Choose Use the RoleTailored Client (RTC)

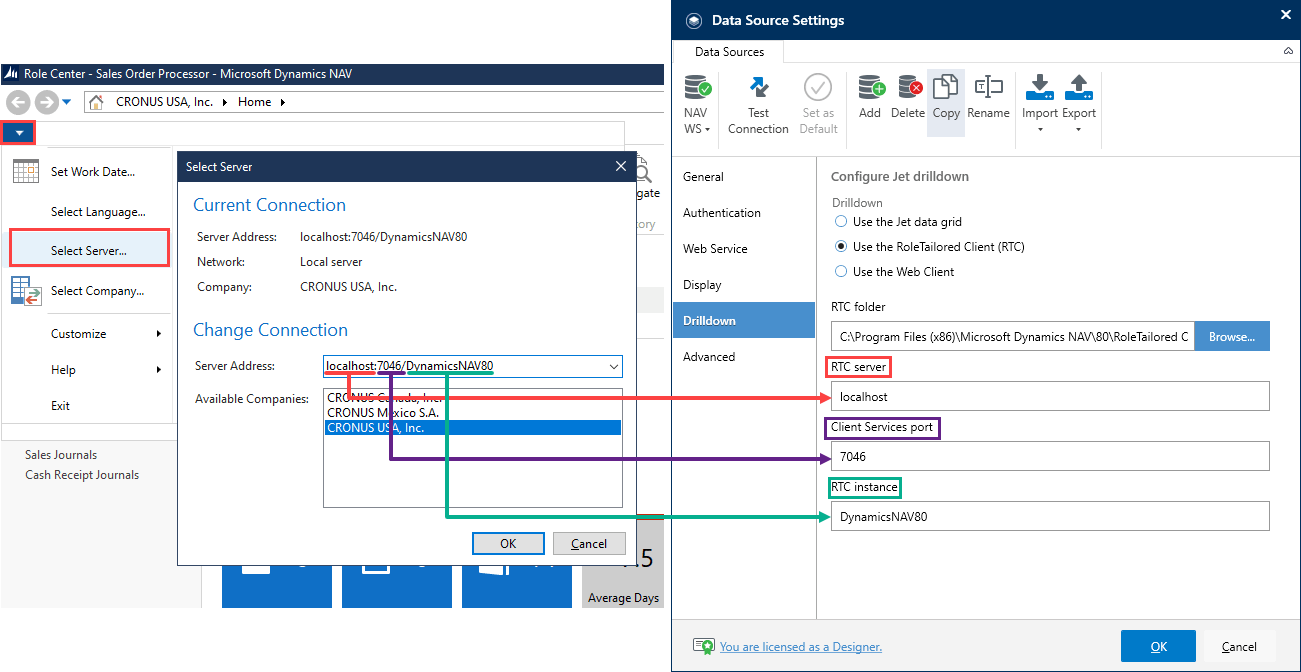(840, 247)
